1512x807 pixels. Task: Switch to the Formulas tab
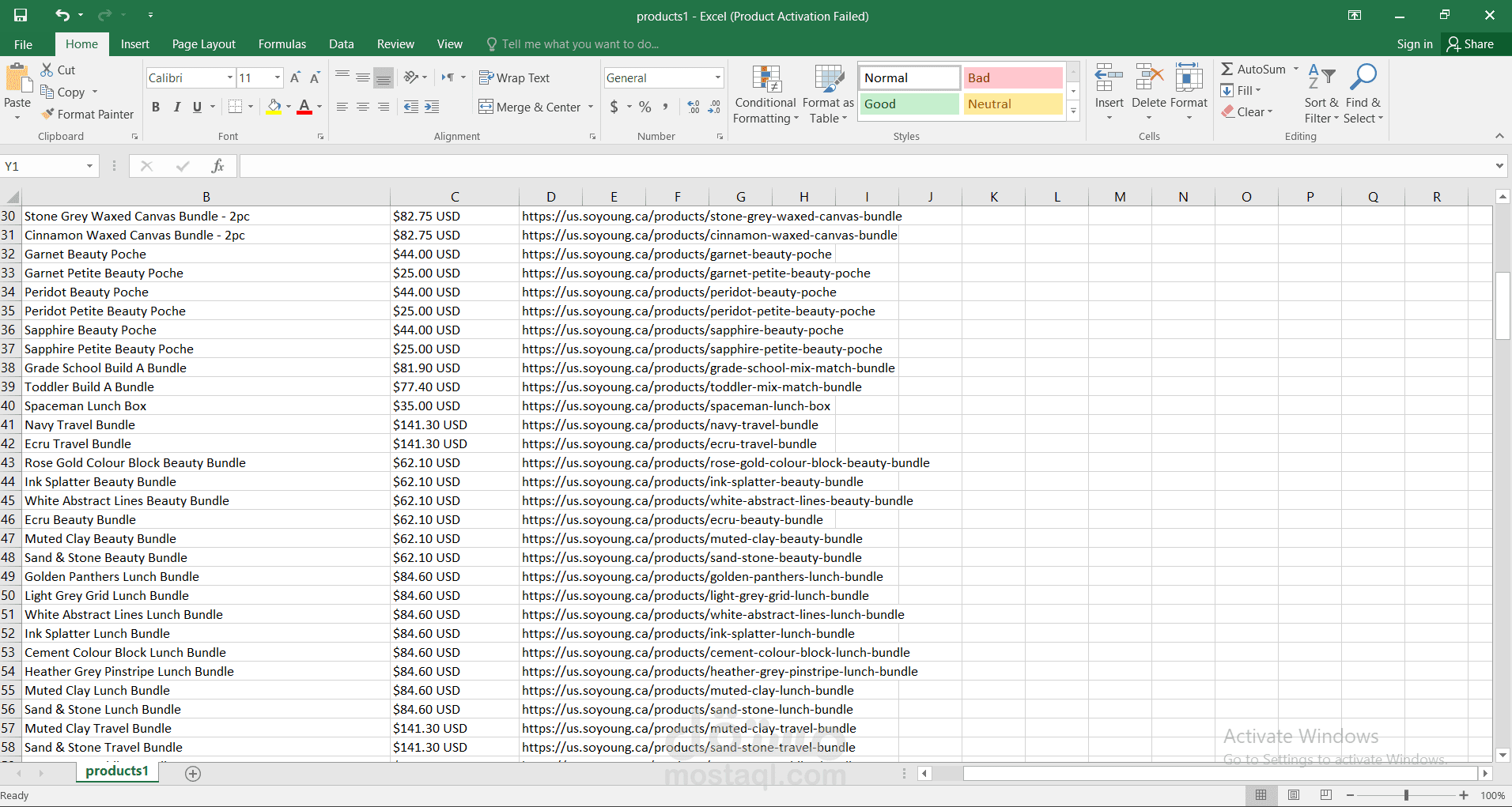tap(282, 44)
